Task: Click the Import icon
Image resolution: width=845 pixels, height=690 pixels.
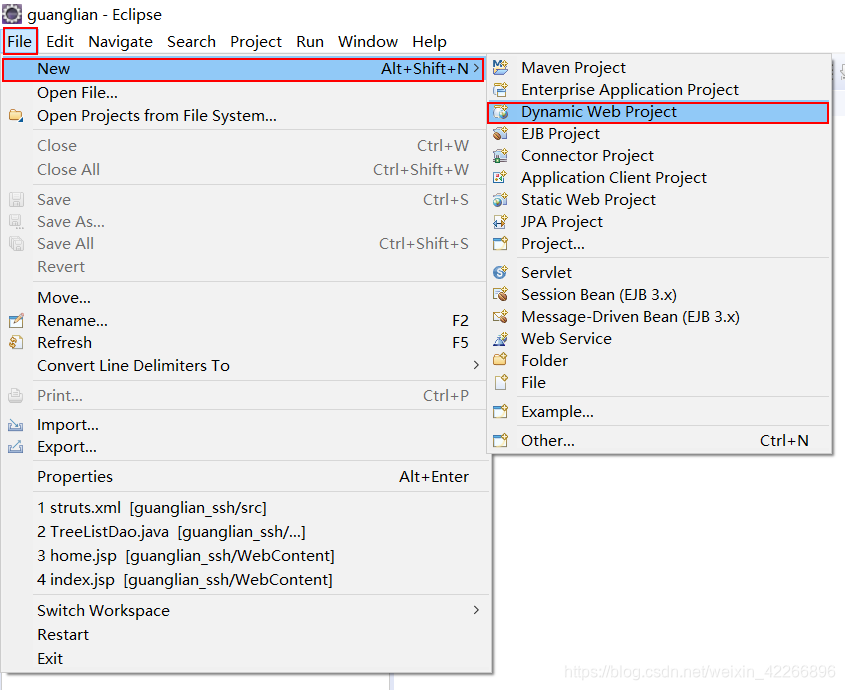Action: pyautogui.click(x=16, y=425)
